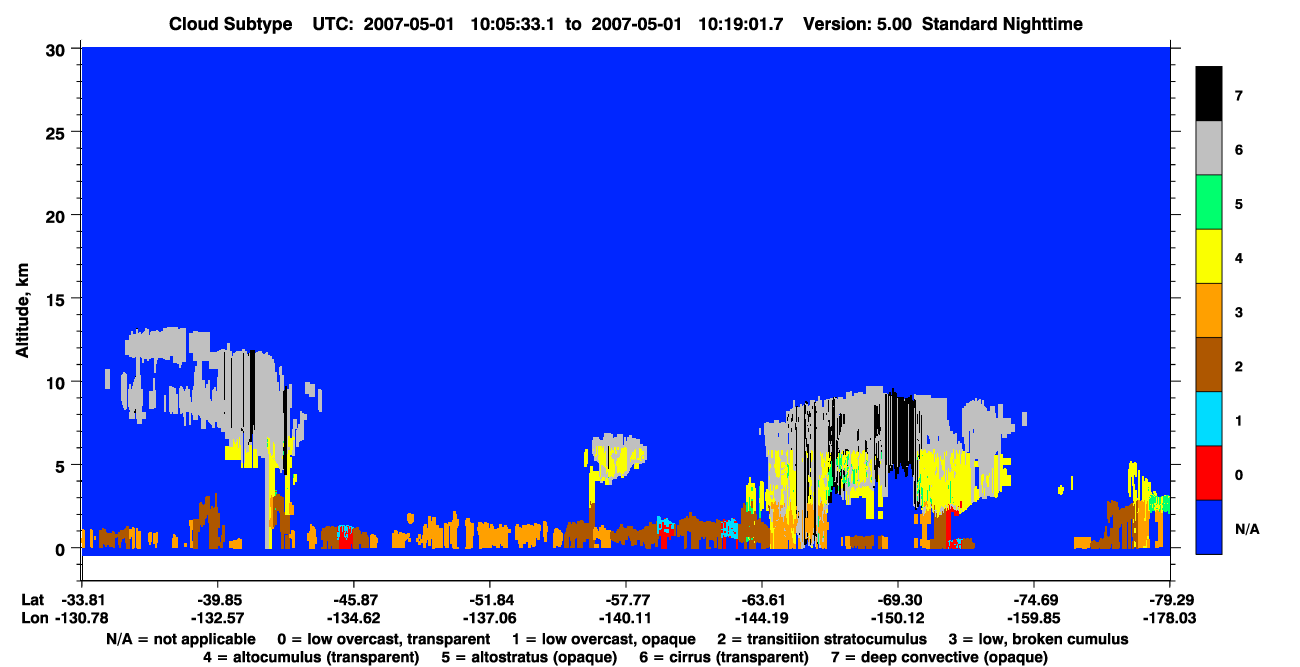
Task: Click latitude value -63.61
Action: 762,600
